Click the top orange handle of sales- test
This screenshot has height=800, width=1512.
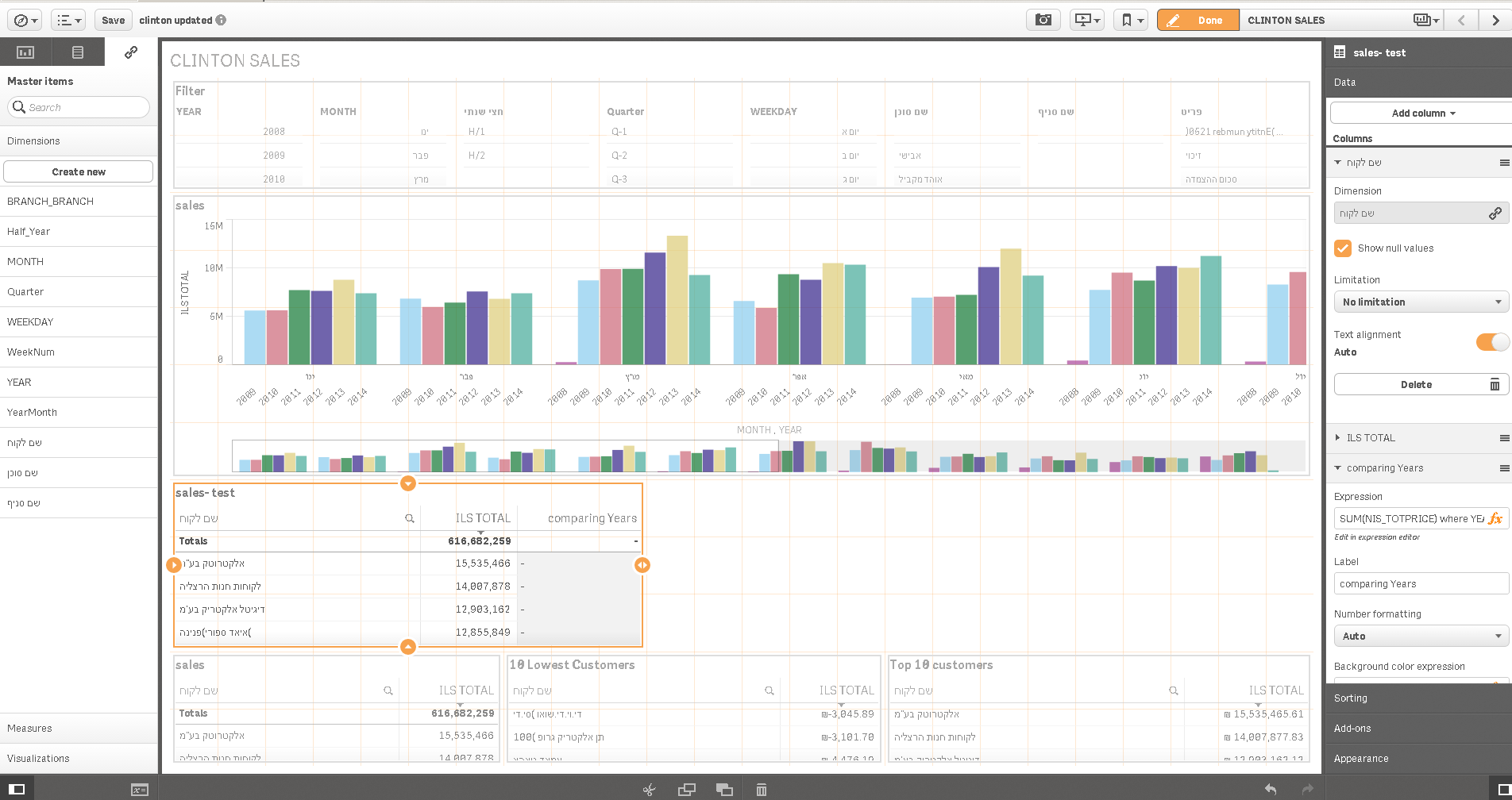[x=407, y=483]
